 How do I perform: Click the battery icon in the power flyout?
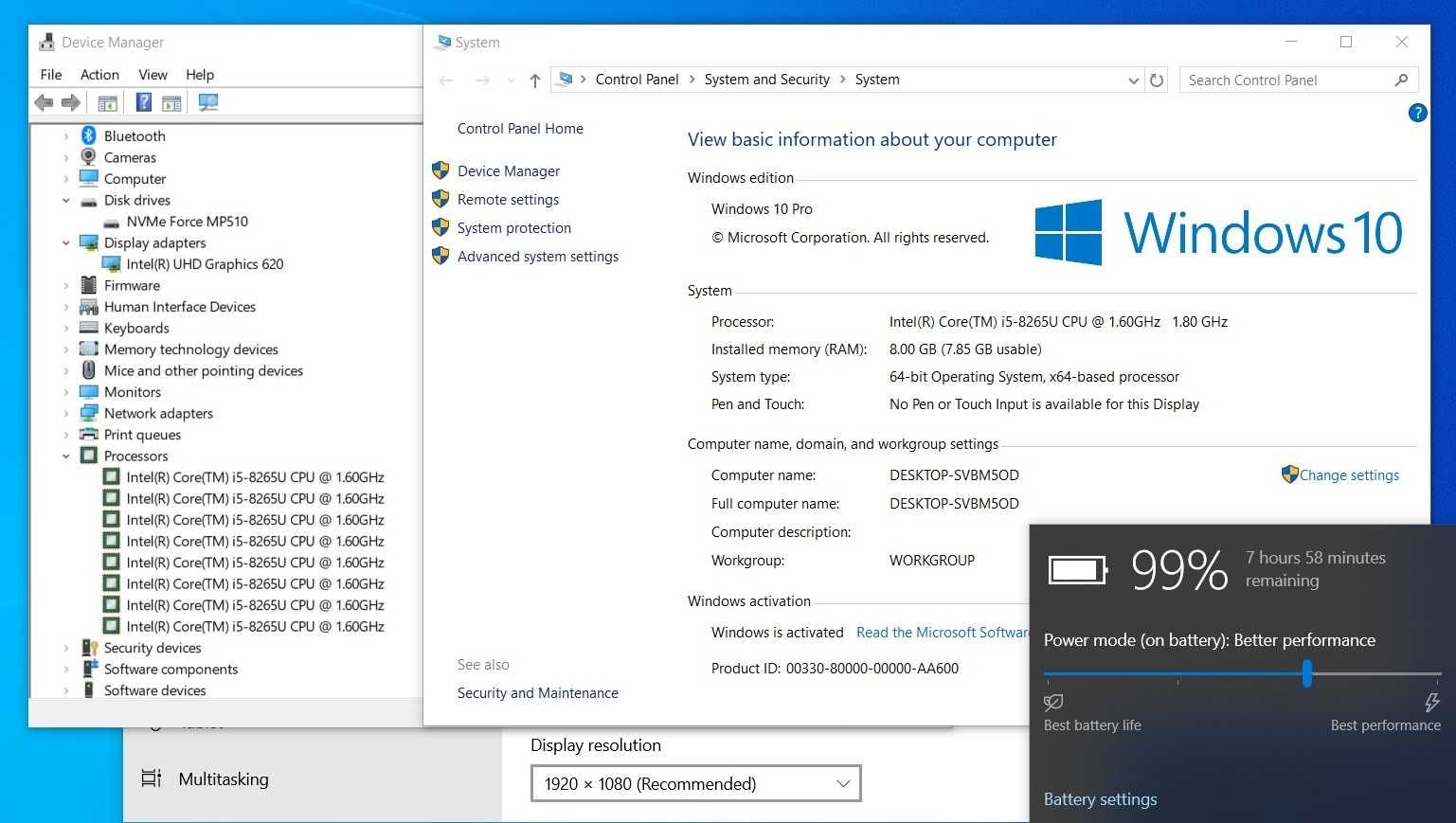point(1078,570)
